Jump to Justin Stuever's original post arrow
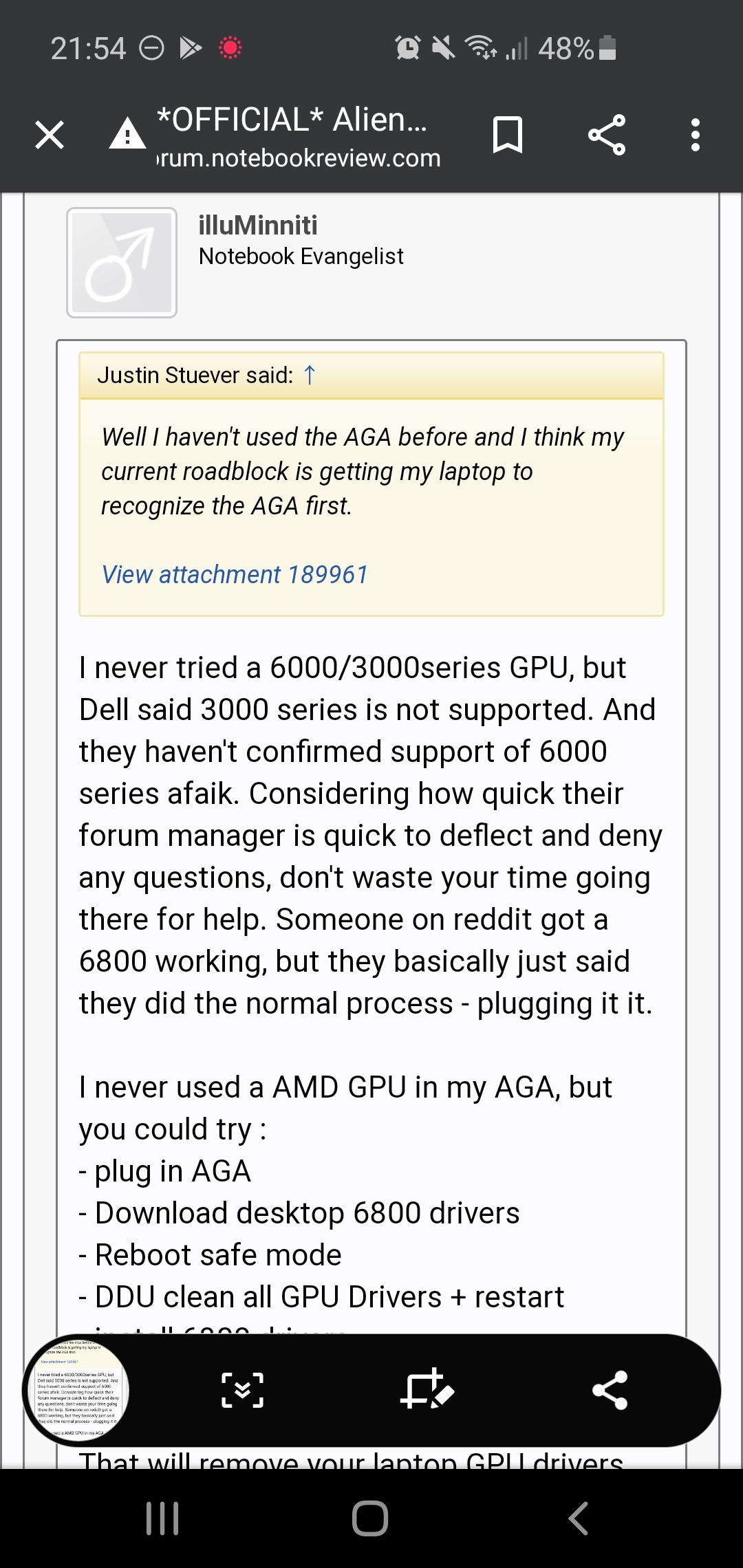The image size is (743, 1568). coord(310,375)
